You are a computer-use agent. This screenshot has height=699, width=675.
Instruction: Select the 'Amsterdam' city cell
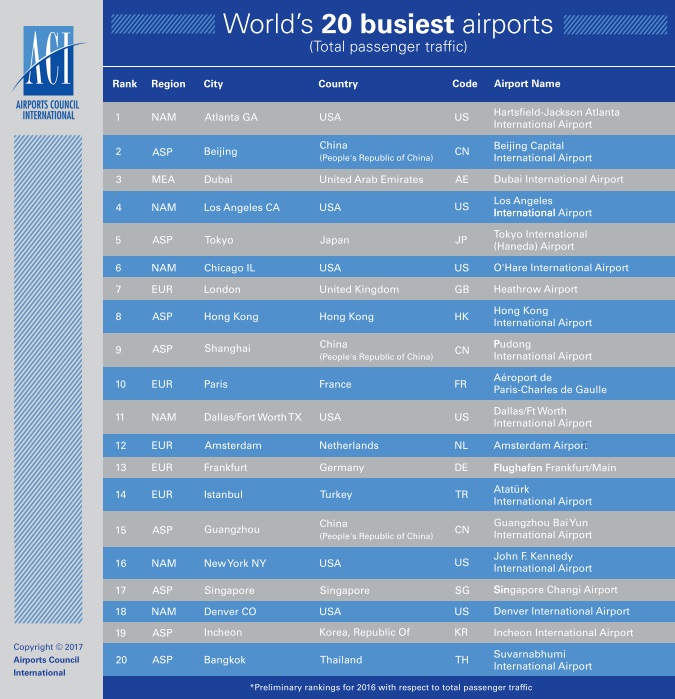pos(233,445)
